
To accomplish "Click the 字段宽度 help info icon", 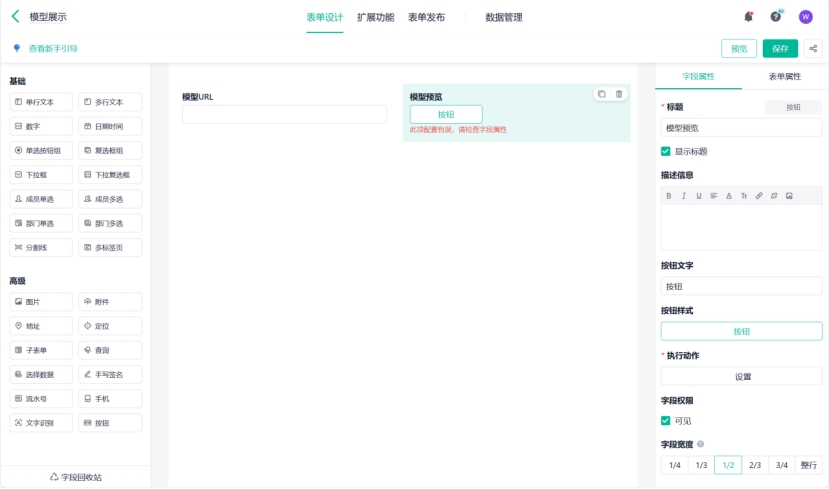I will tap(701, 444).
